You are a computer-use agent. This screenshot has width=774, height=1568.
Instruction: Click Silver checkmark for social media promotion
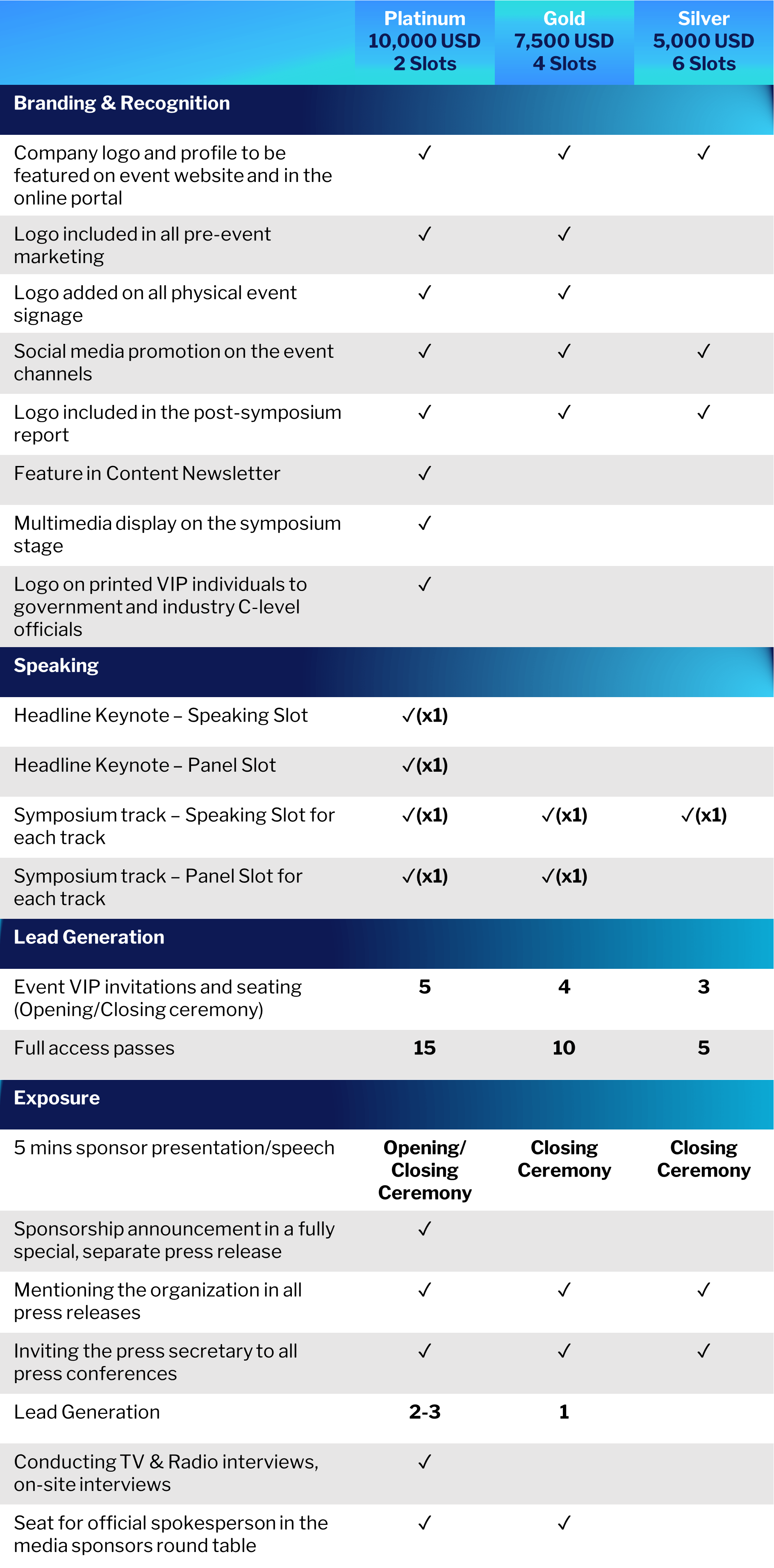(x=703, y=351)
